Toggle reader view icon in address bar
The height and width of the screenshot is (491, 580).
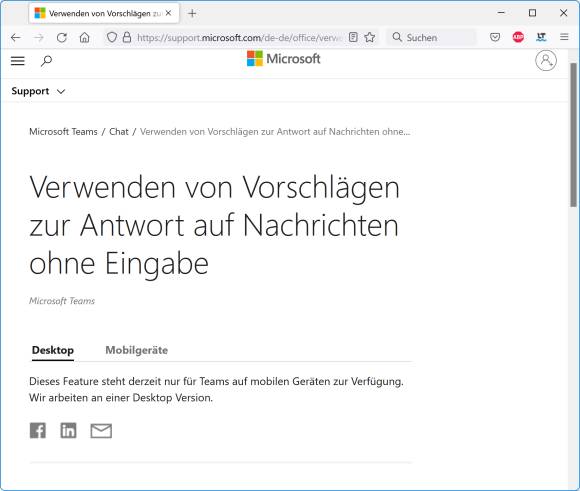tap(353, 37)
